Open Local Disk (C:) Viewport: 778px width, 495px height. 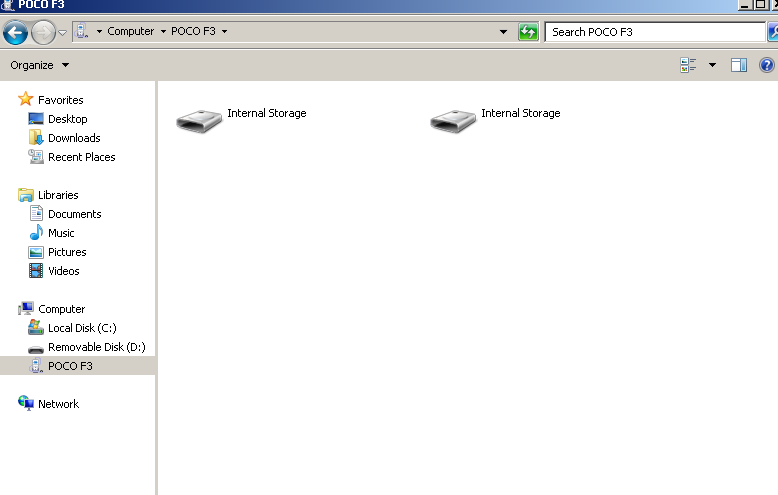tap(82, 328)
